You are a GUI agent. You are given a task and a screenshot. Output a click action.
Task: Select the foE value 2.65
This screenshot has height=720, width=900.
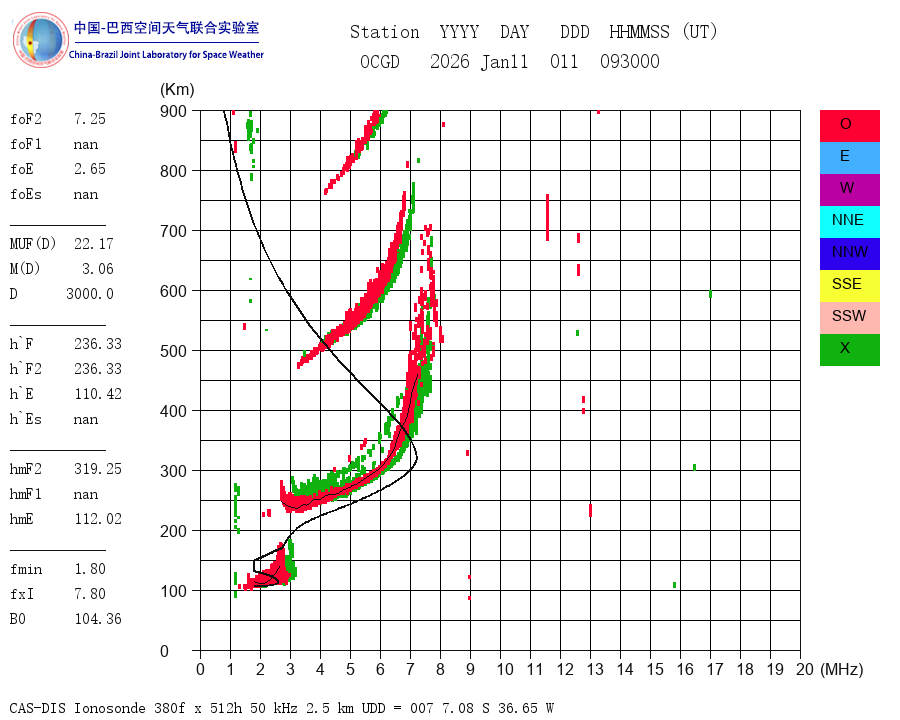coord(90,169)
